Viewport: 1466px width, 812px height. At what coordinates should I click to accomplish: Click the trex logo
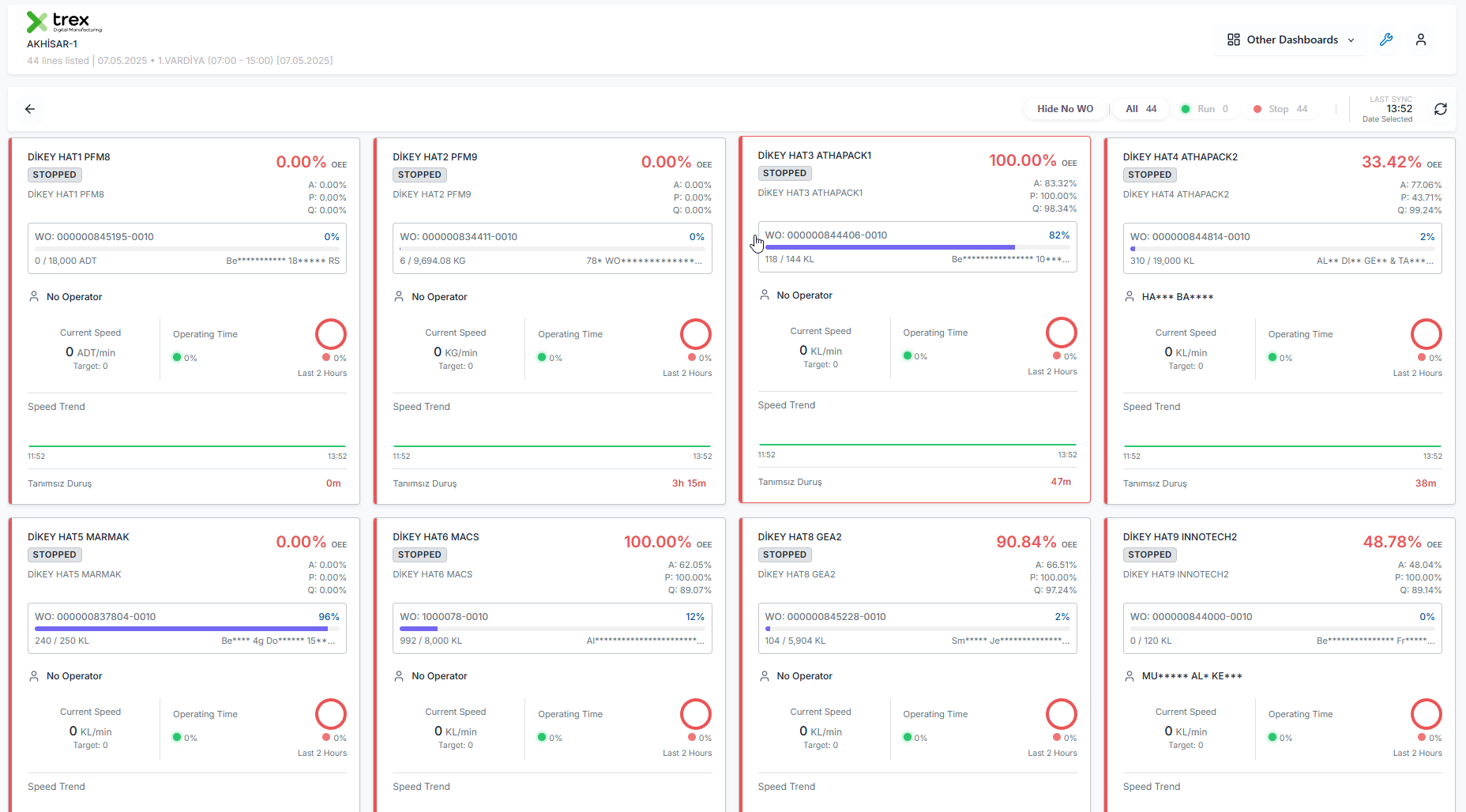64,22
